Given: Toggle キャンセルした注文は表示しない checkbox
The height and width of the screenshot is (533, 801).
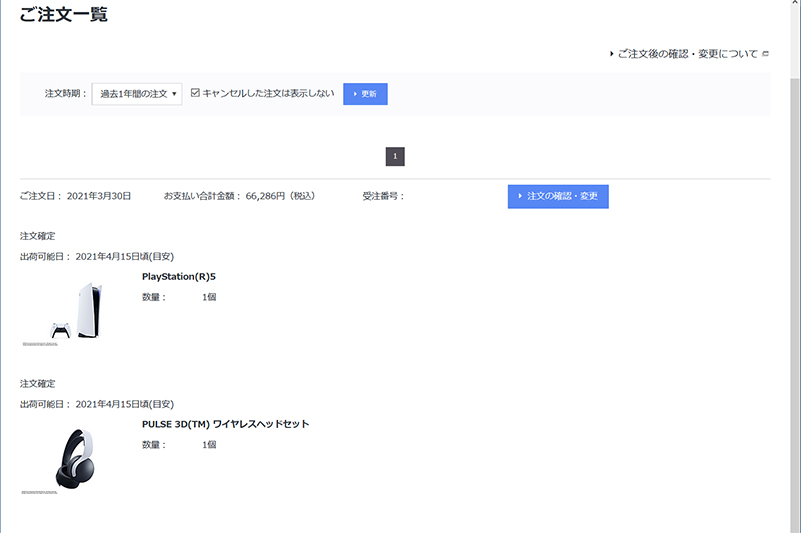Looking at the screenshot, I should [195, 93].
